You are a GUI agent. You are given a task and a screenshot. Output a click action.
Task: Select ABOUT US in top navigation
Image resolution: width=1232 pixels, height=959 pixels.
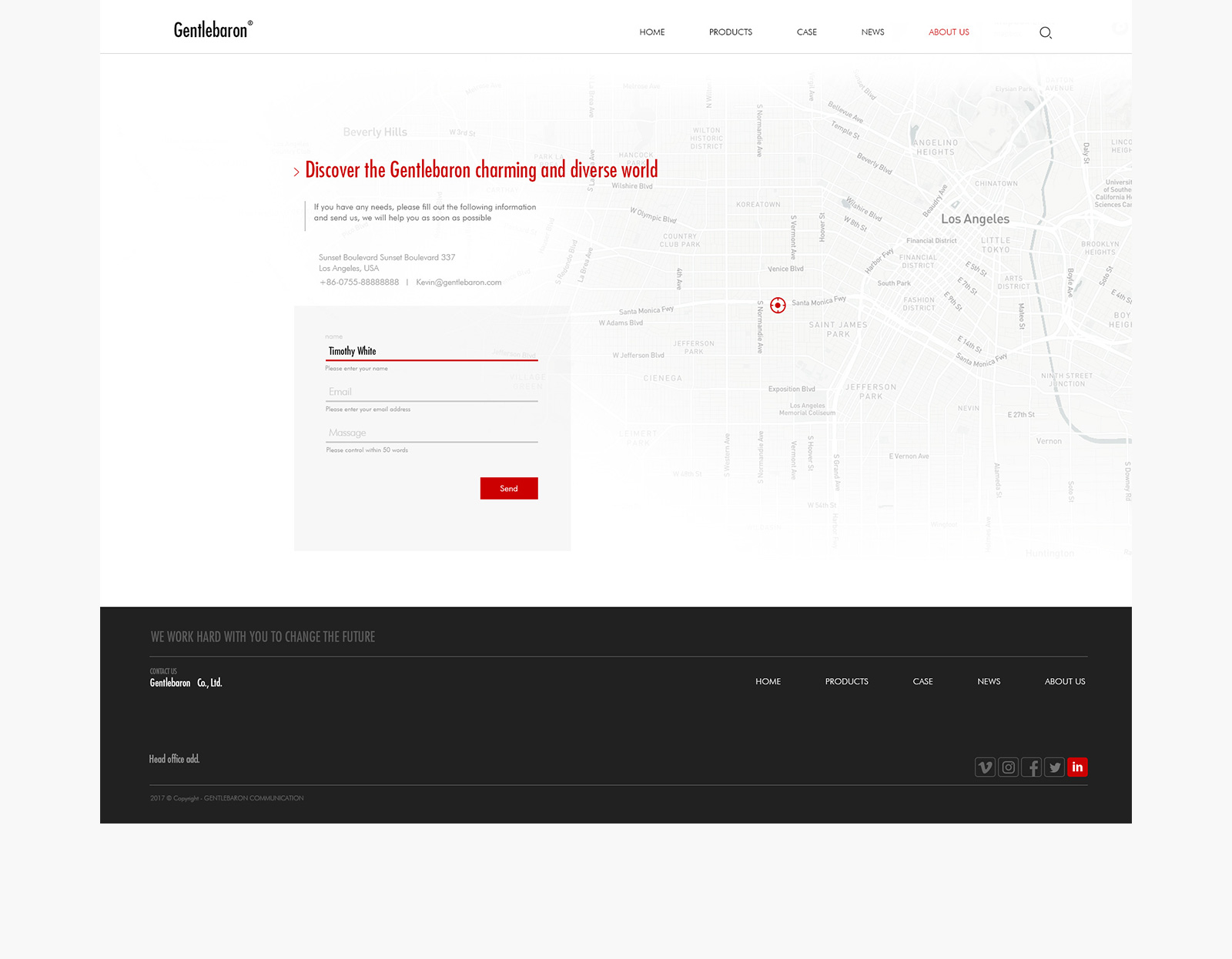coord(949,32)
